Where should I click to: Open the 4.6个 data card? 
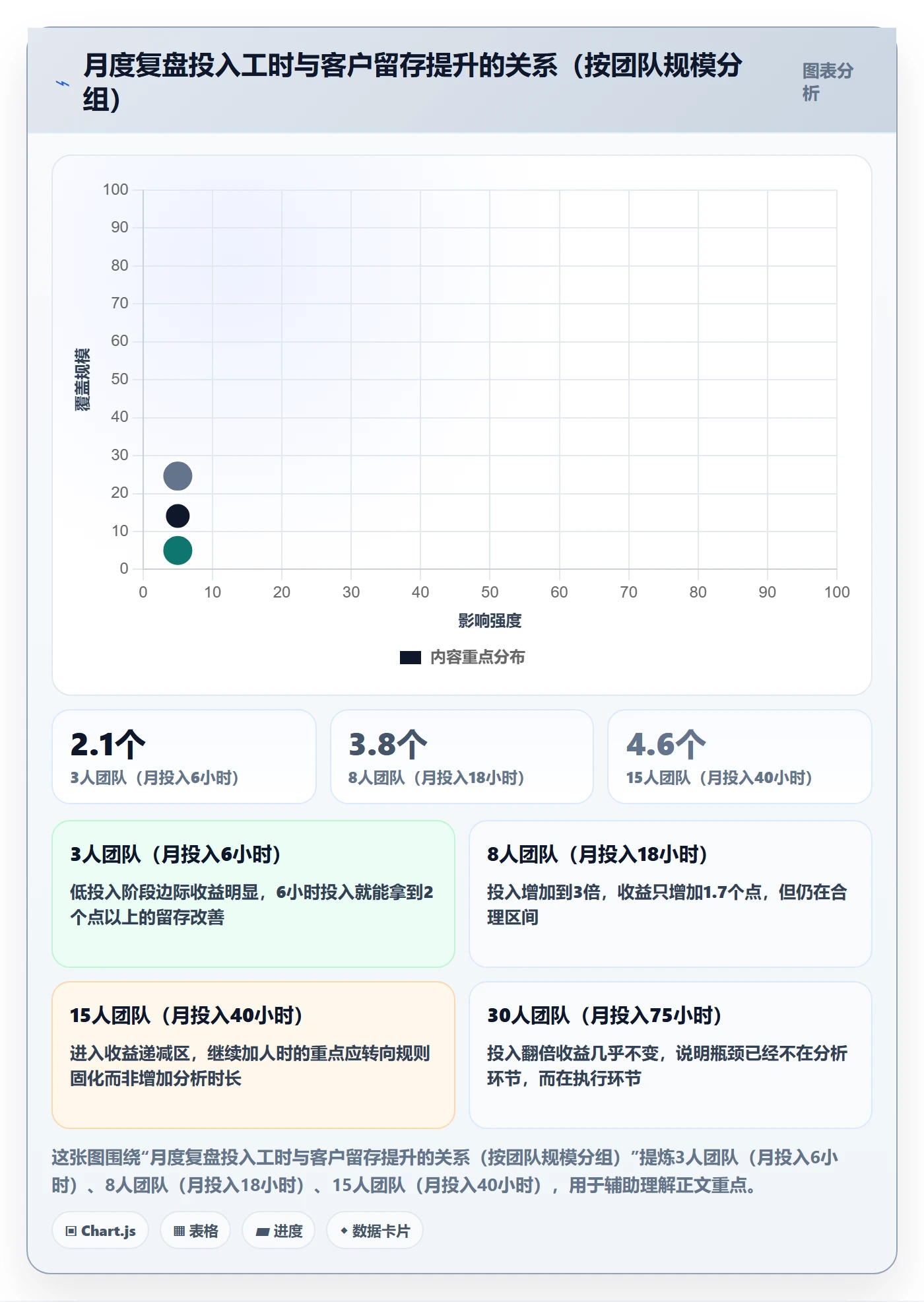[740, 757]
